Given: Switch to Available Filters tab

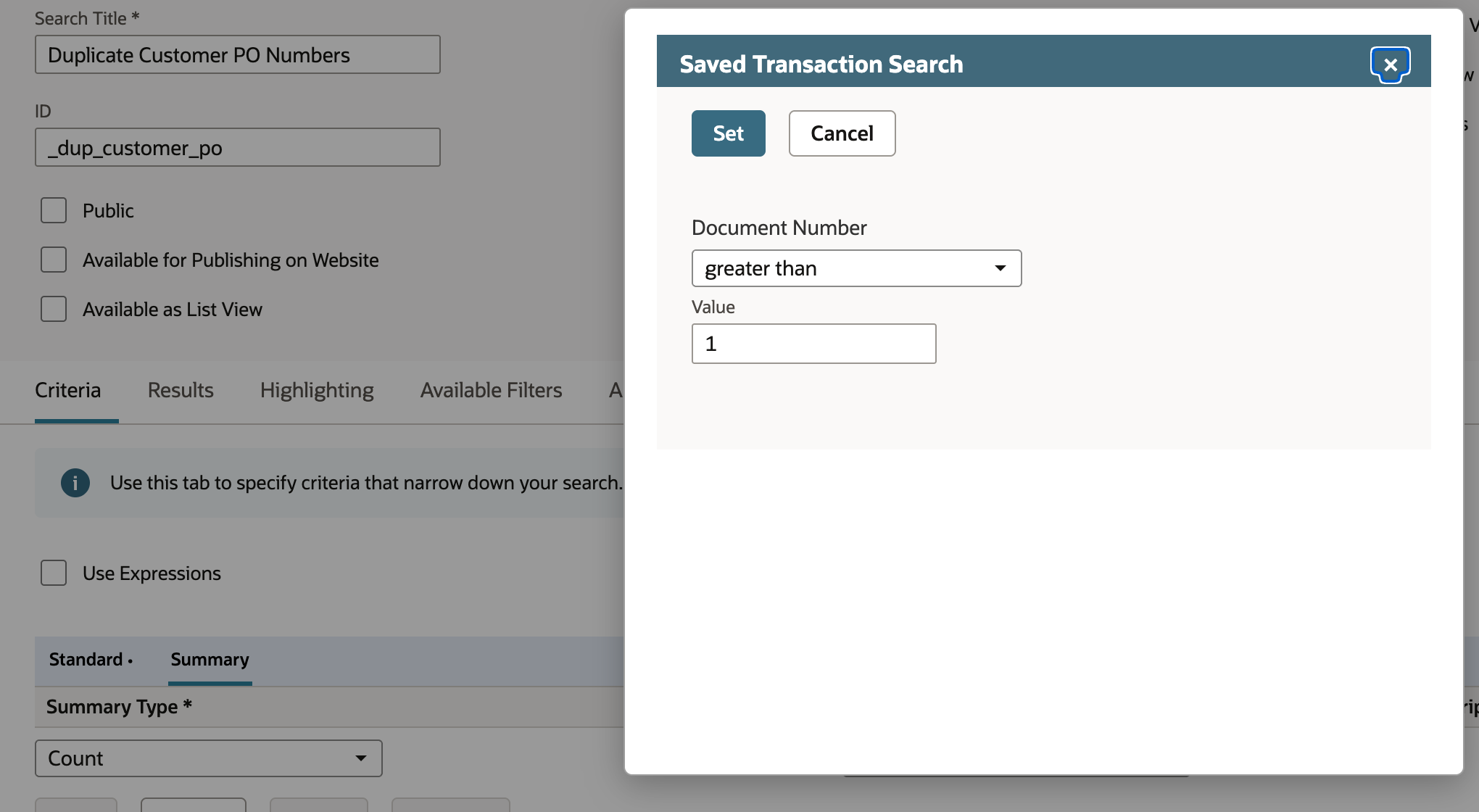Looking at the screenshot, I should click(x=491, y=390).
